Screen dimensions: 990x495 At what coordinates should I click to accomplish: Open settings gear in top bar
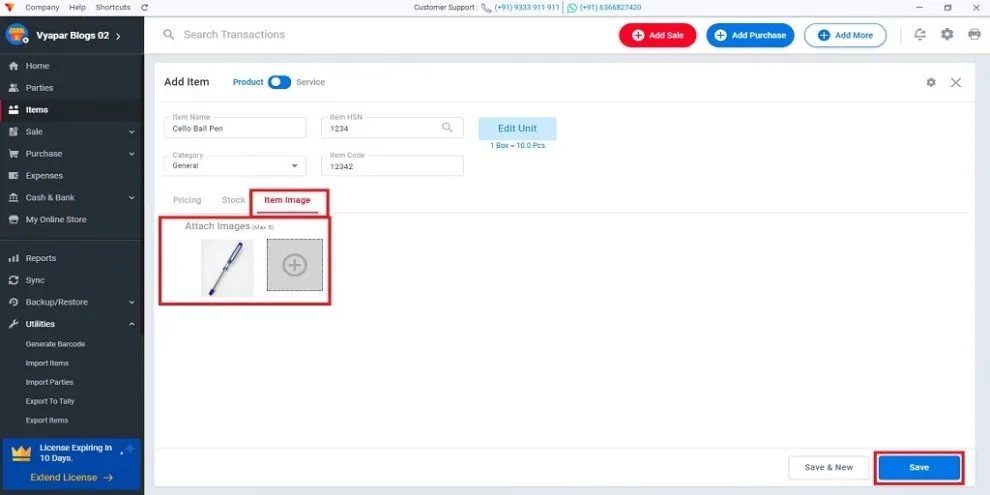coord(947,35)
